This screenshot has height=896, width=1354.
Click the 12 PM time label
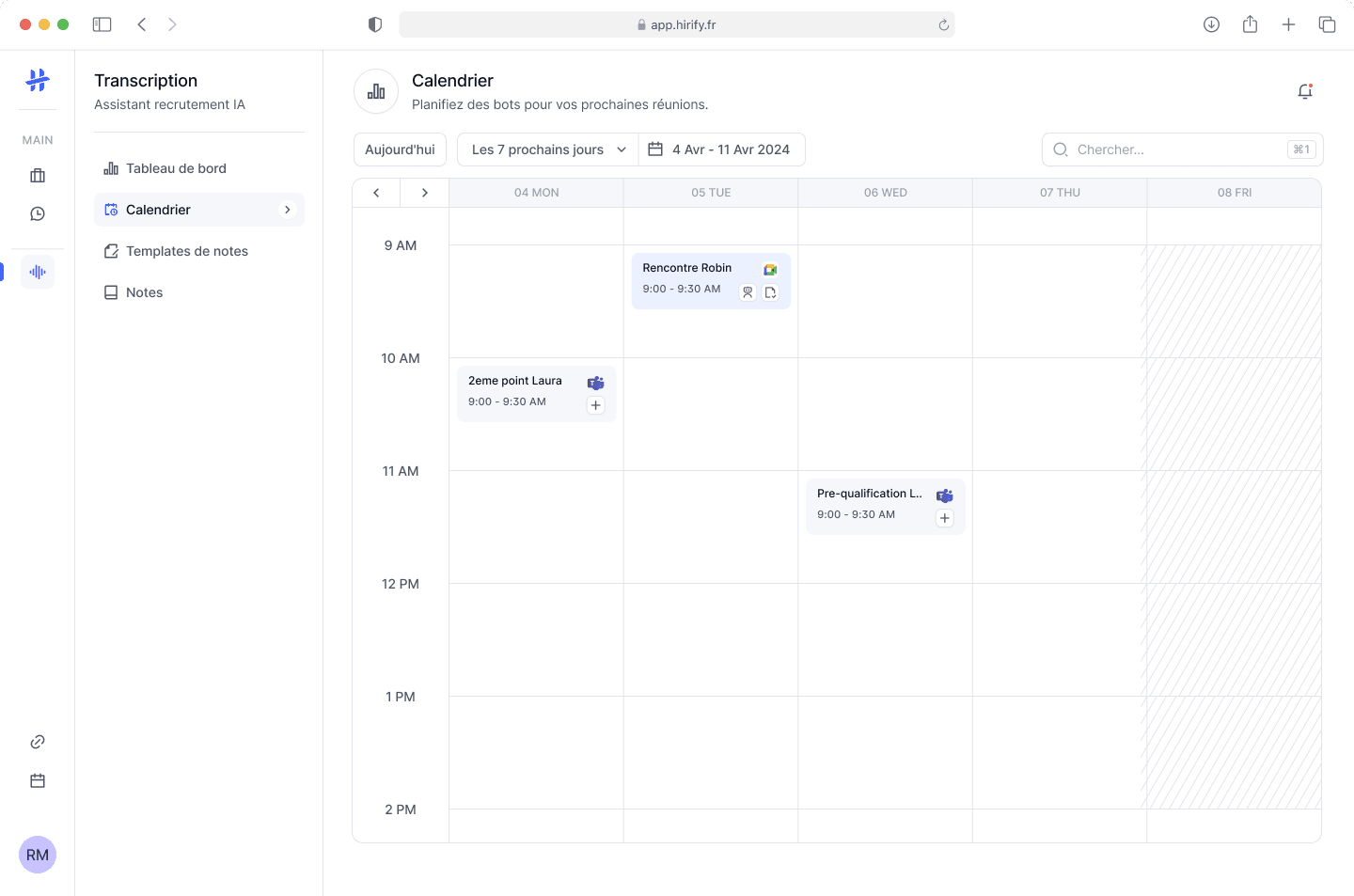coord(401,584)
